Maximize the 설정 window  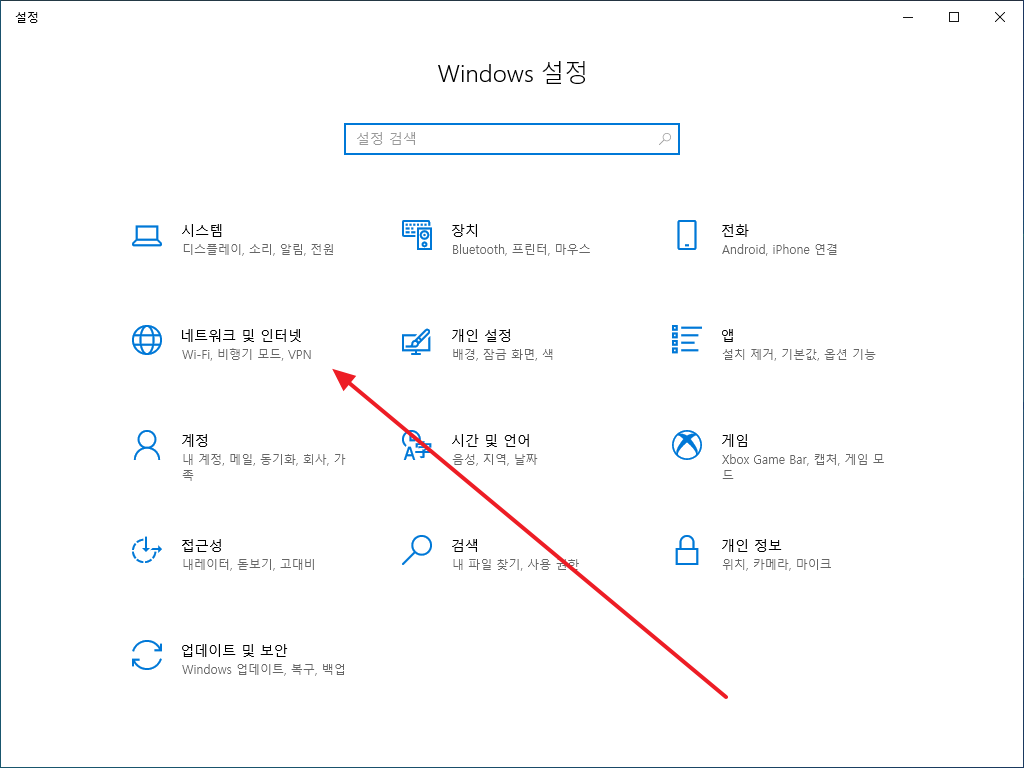click(953, 17)
